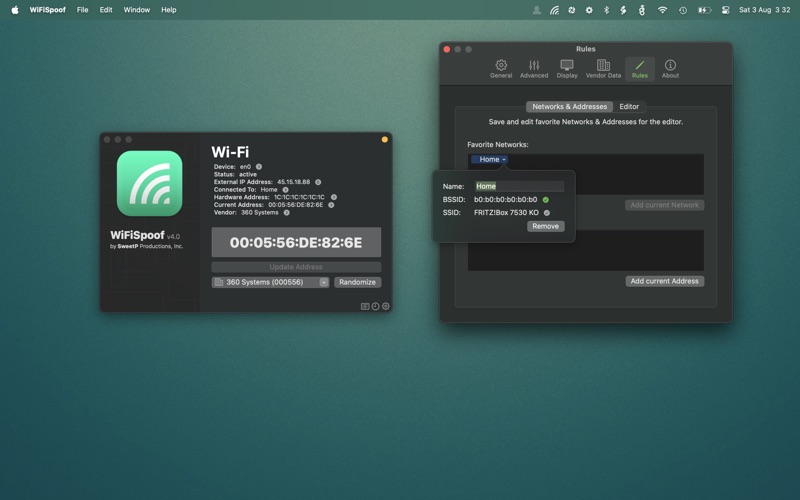The width and height of the screenshot is (800, 500).
Task: Open the Help menu
Action: [168, 10]
